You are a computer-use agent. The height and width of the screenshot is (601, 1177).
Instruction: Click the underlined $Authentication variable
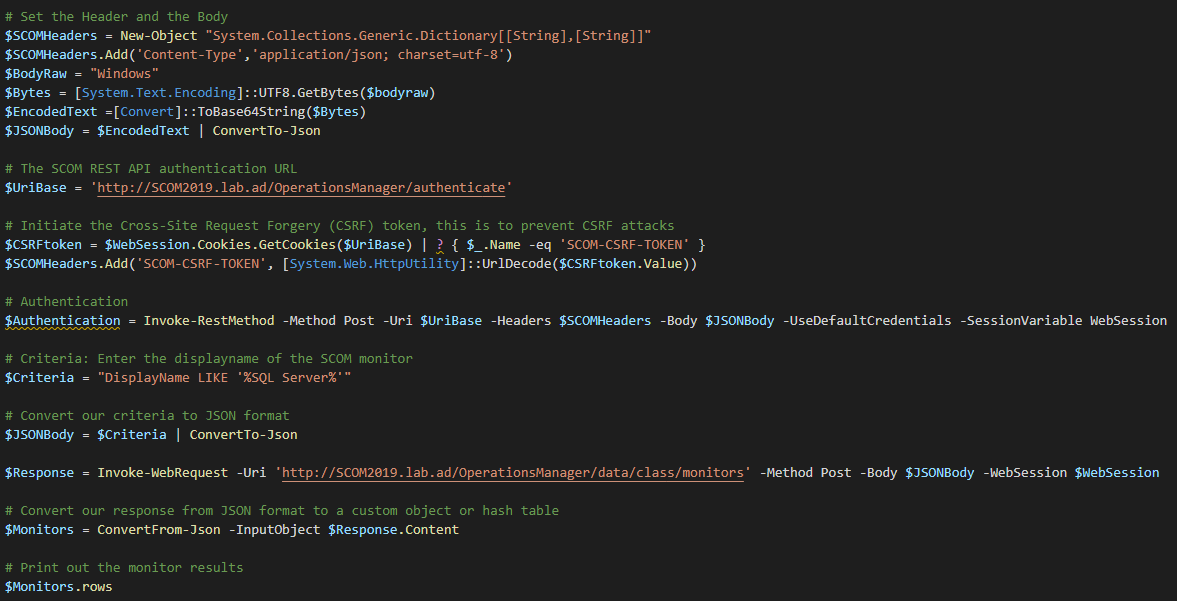[62, 320]
